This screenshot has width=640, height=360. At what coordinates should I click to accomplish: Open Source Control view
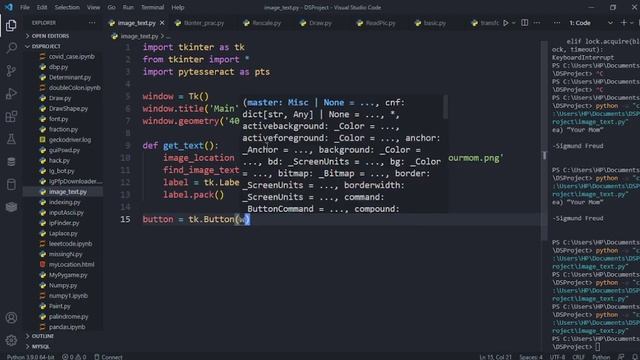[11, 71]
